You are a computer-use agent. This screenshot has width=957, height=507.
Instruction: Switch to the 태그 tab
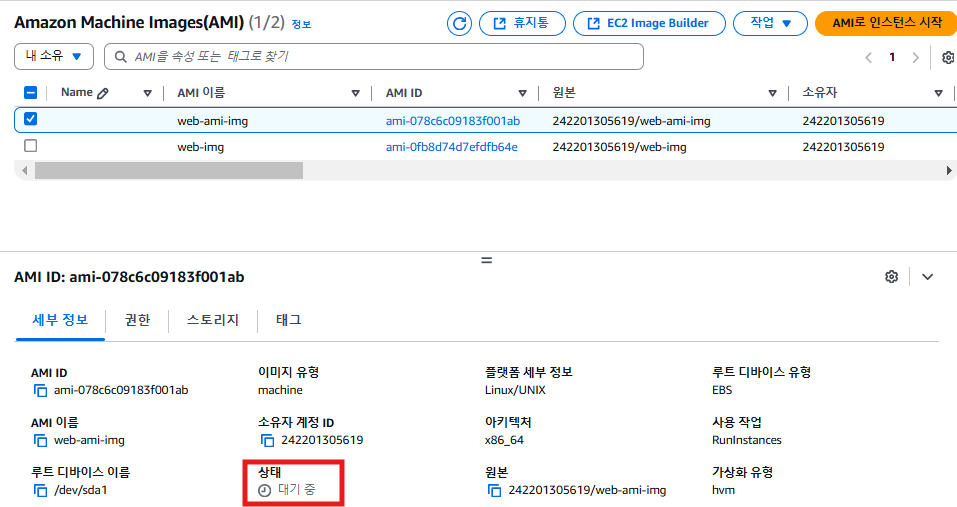pyautogui.click(x=289, y=320)
